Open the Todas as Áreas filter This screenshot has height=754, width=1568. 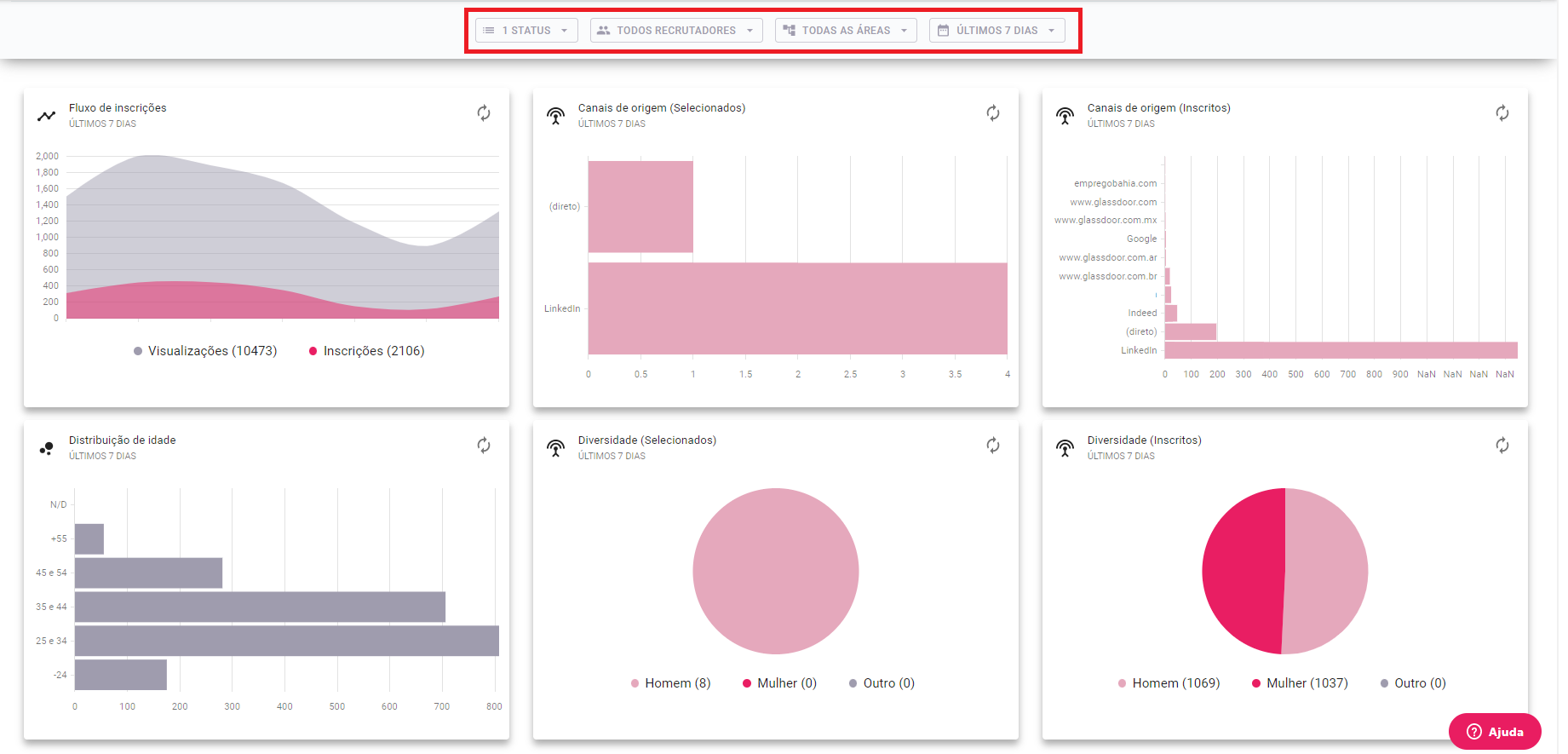pos(845,31)
